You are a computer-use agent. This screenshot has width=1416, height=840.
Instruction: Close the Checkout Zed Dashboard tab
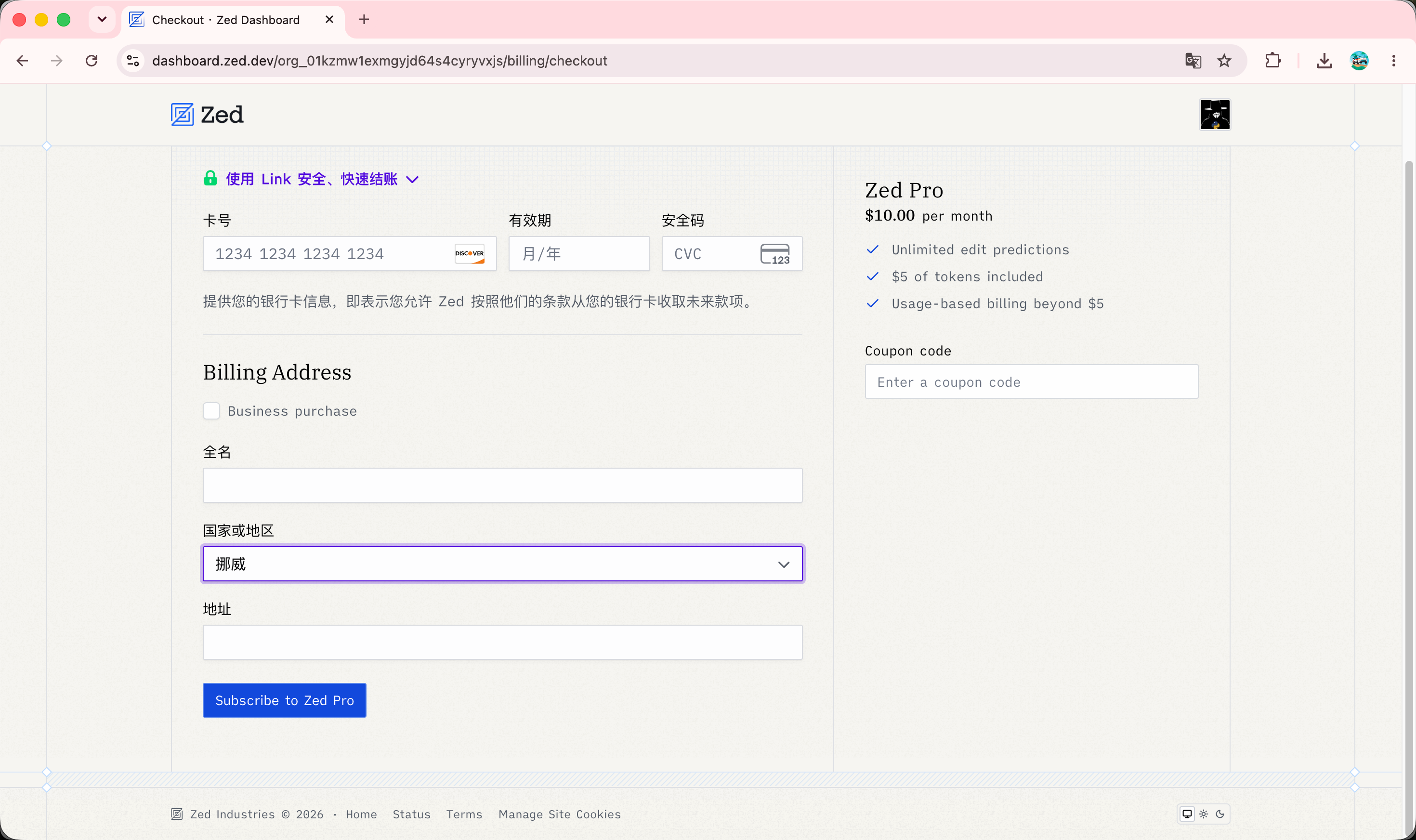[329, 20]
